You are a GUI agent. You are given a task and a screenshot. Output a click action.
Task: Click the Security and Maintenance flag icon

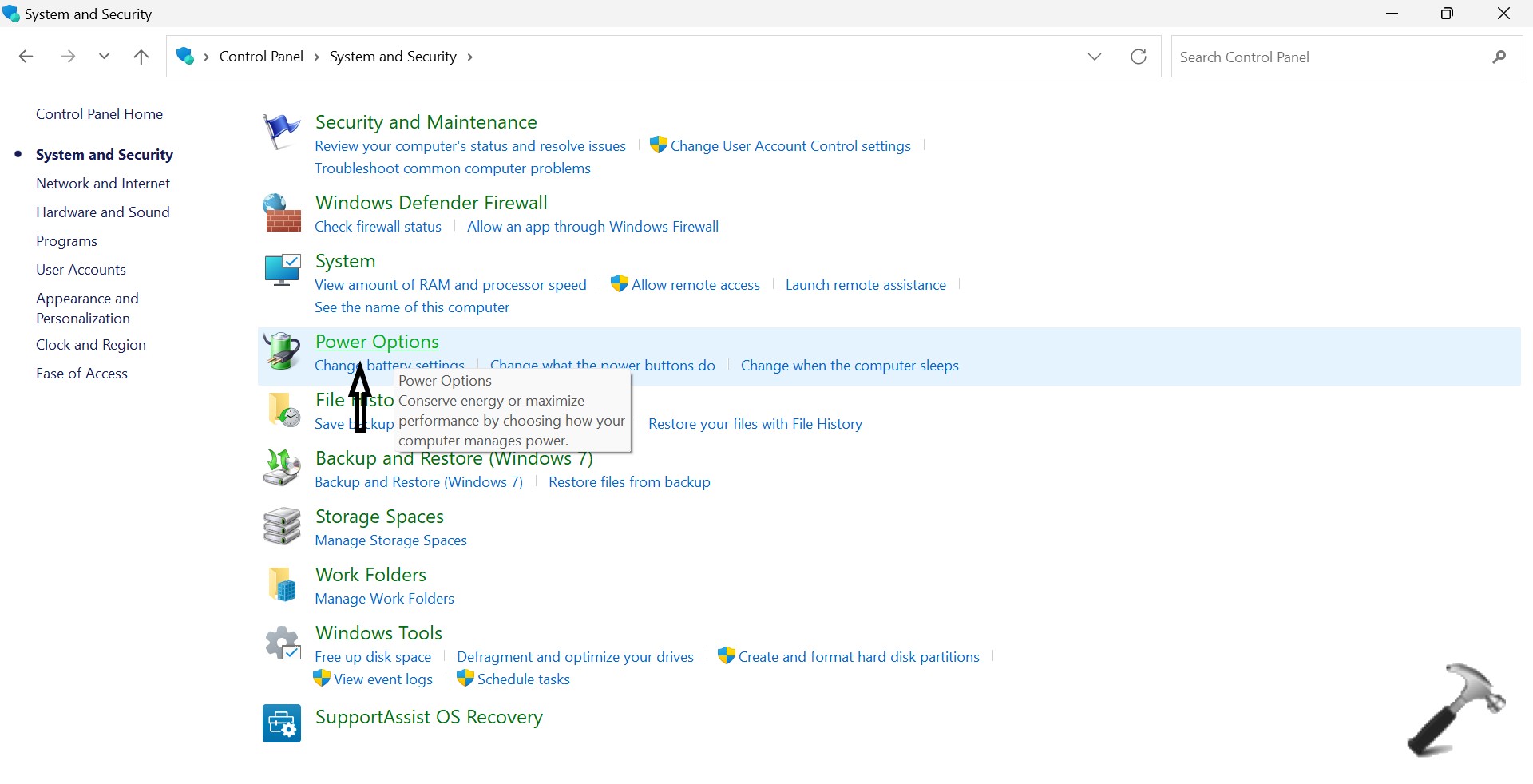click(x=281, y=132)
